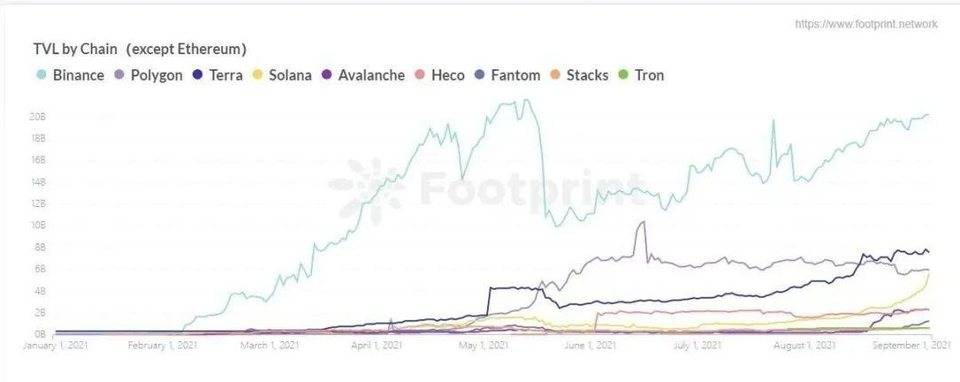Click the Terra legend color dot
The image size is (960, 382).
[198, 75]
